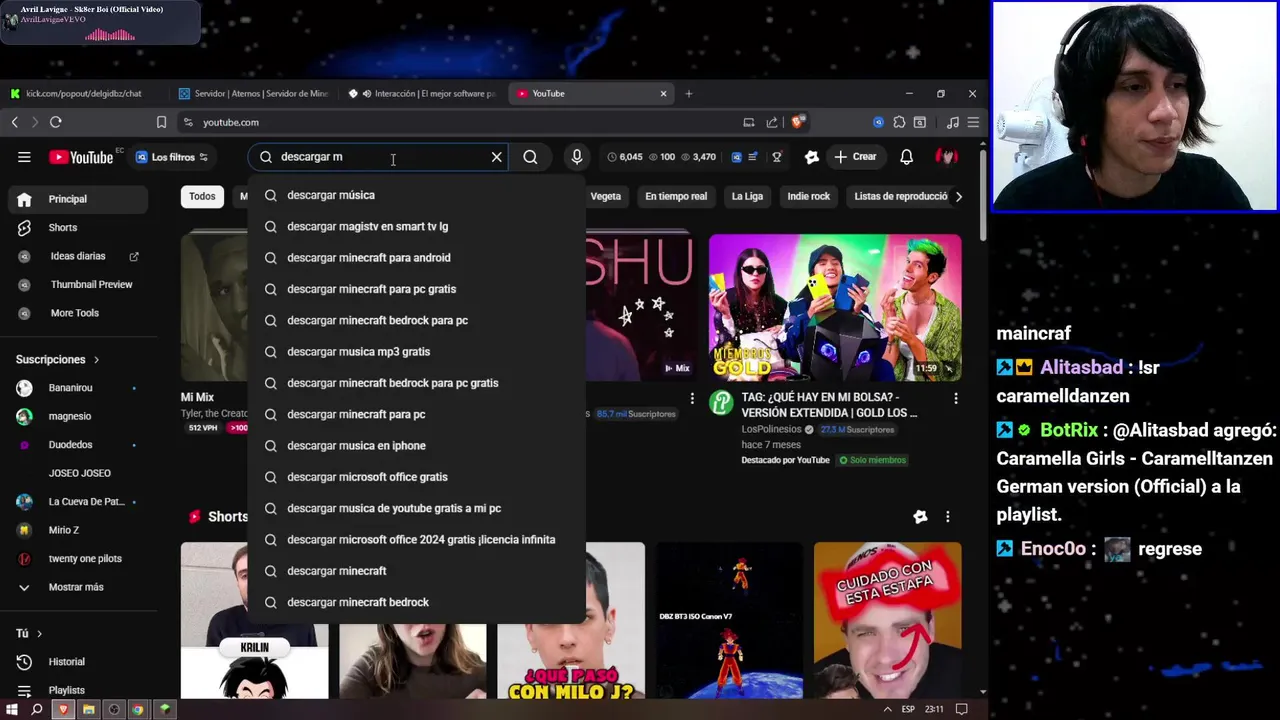Select the La Liga filter chip

point(747,196)
